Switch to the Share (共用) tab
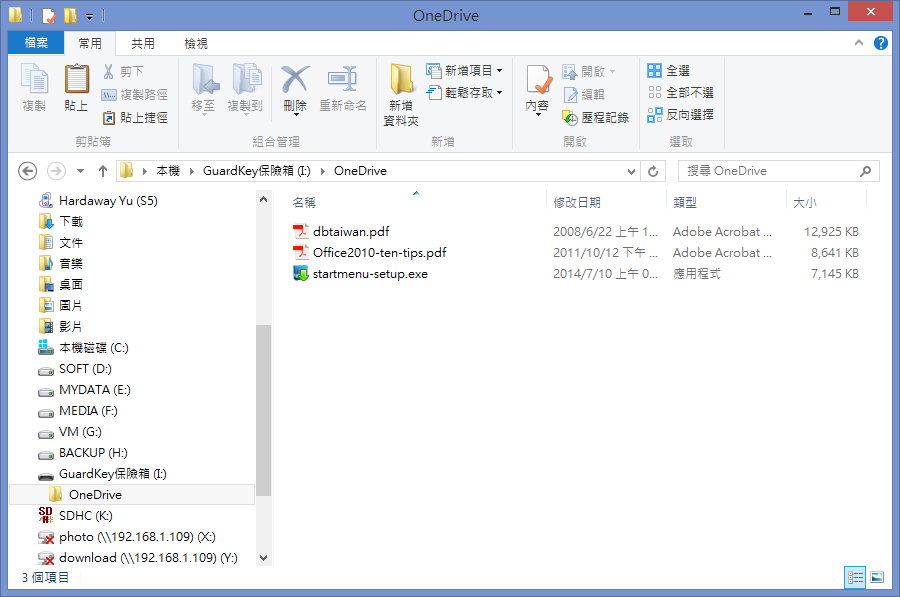Viewport: 900px width, 597px height. click(x=143, y=44)
